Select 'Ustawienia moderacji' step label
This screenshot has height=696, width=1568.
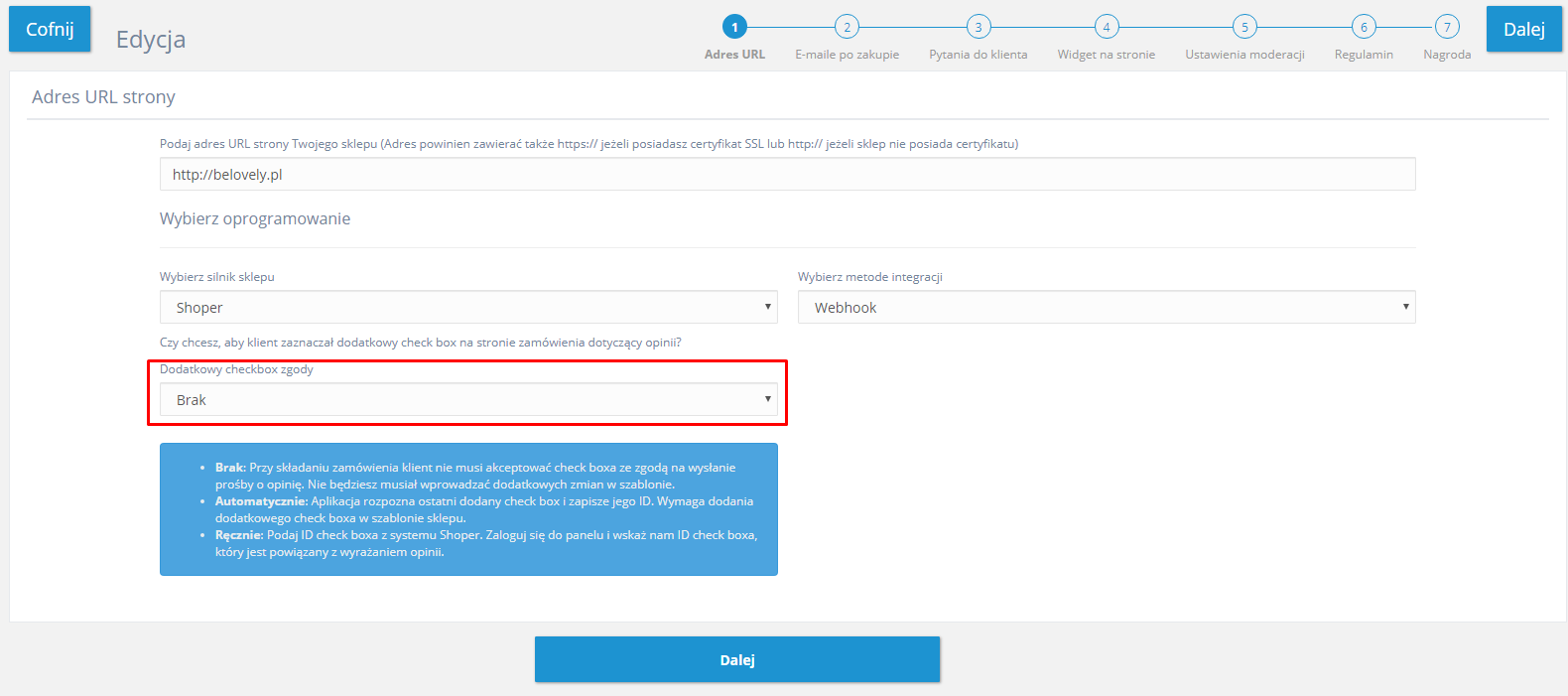point(1244,55)
